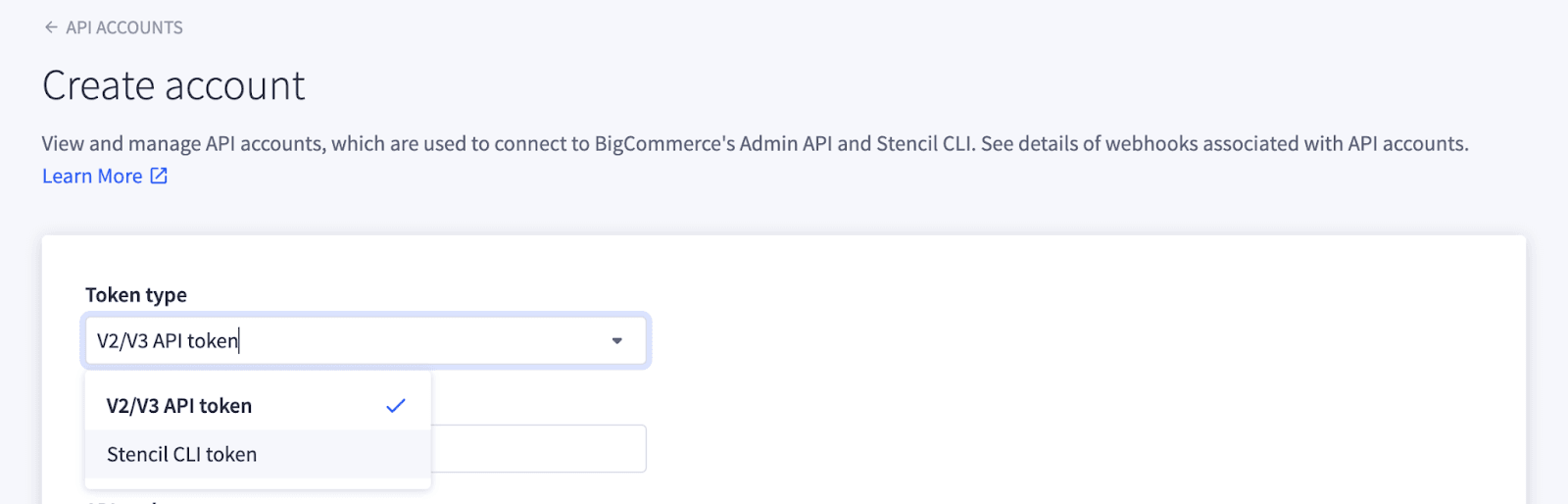Click the blue checkmark on V2/V3 option
The width and height of the screenshot is (1568, 504).
(x=396, y=406)
